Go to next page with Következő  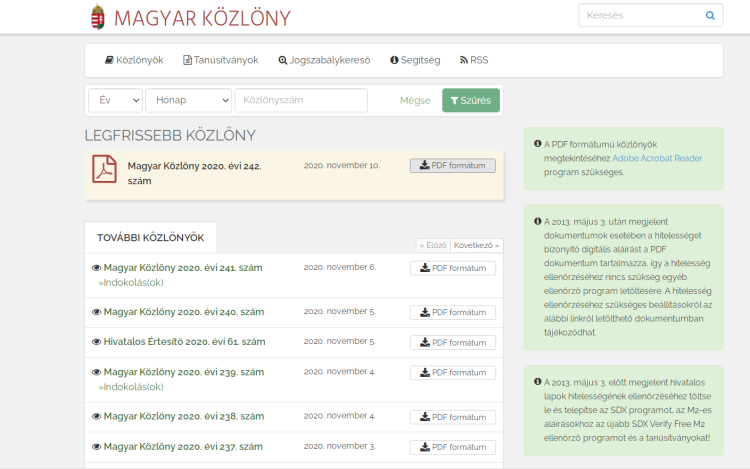(x=476, y=245)
